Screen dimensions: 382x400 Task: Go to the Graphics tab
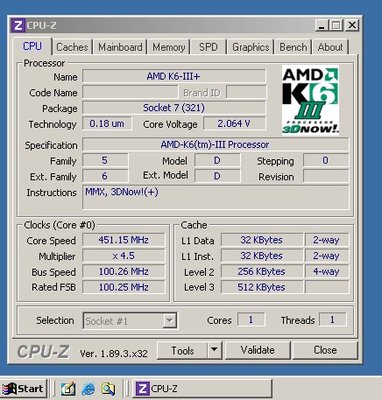pyautogui.click(x=251, y=47)
